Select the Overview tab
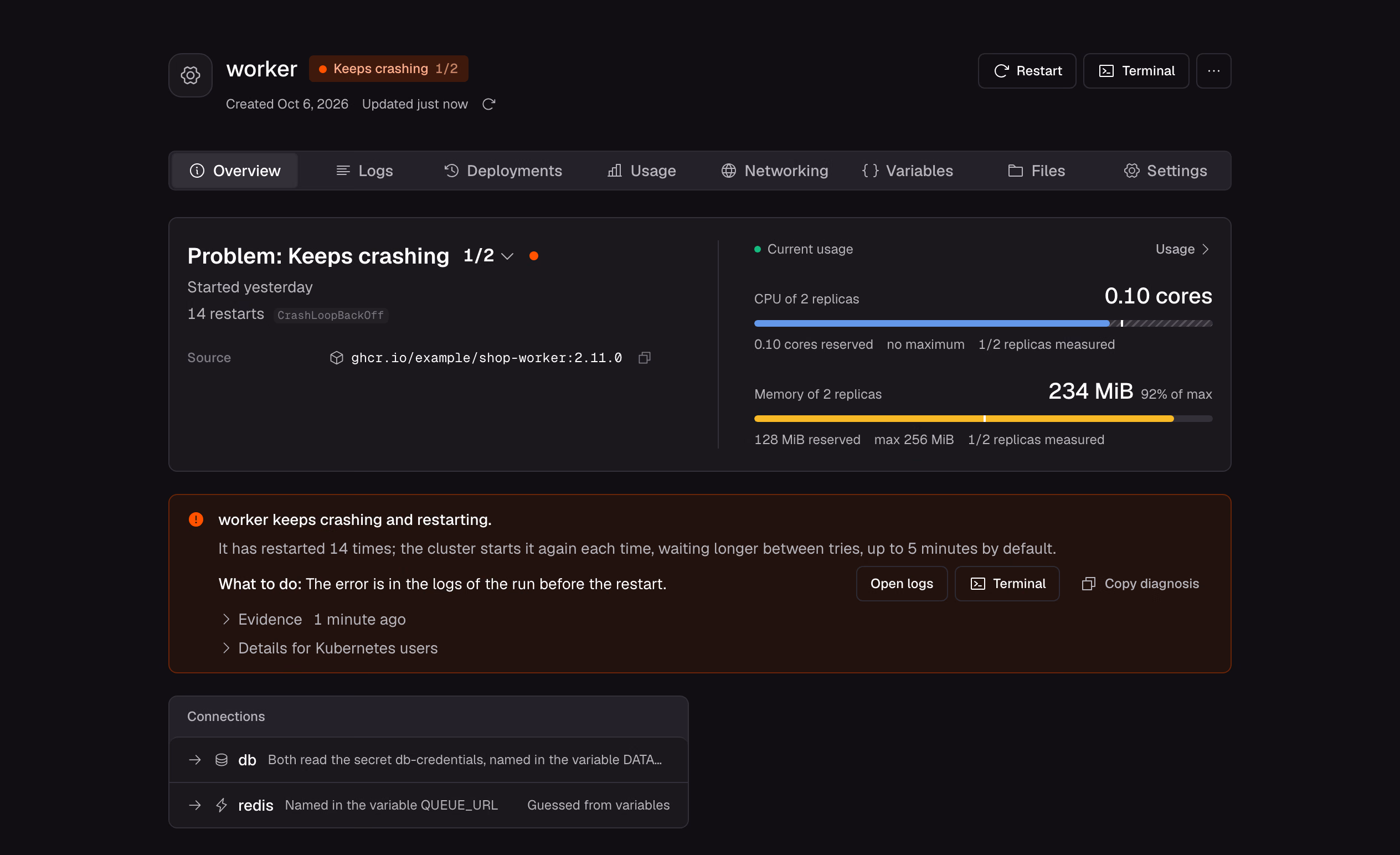The width and height of the screenshot is (1400, 855). coord(235,171)
